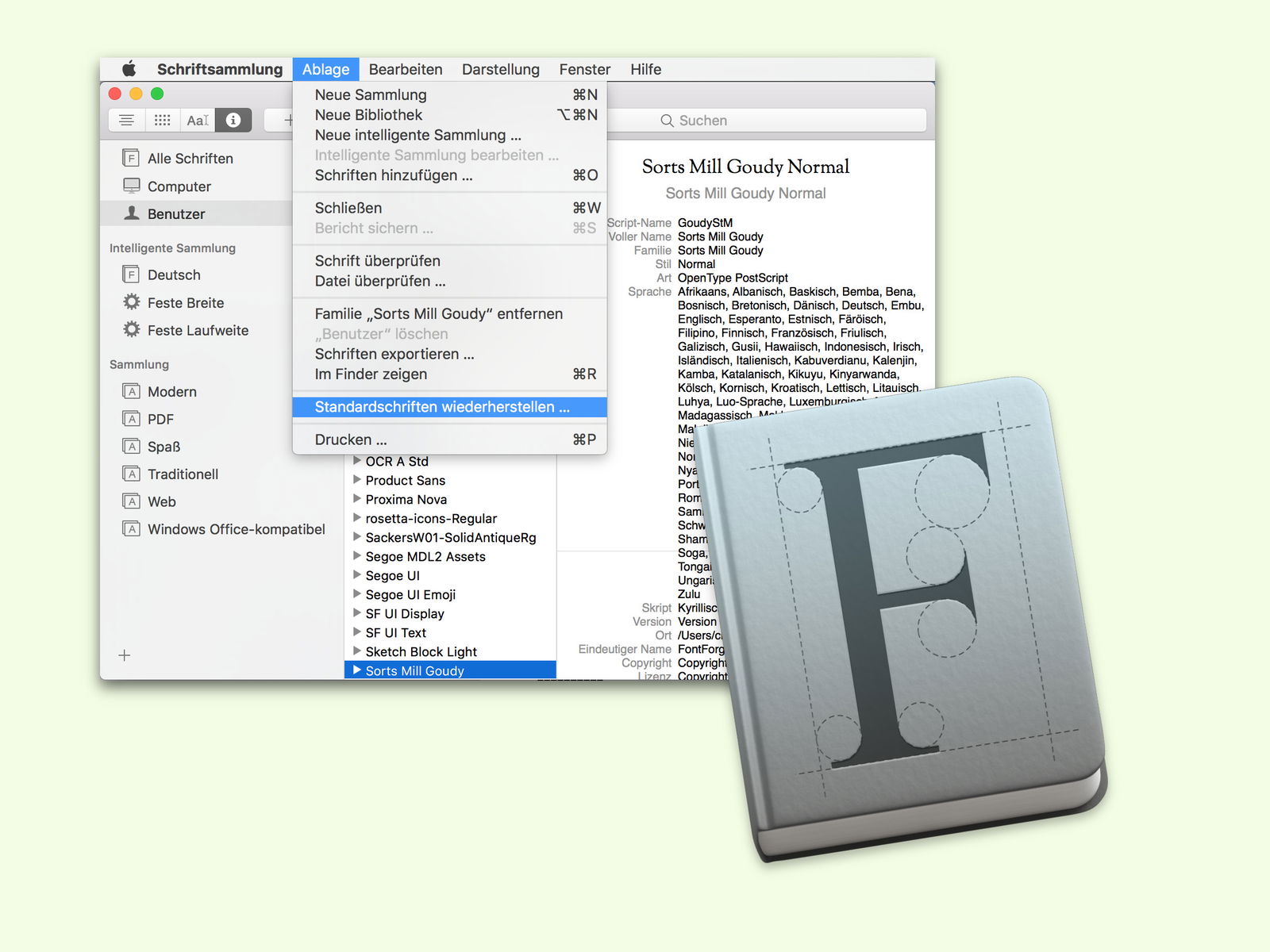Switch to sample list view icon
The height and width of the screenshot is (952, 1270).
[x=126, y=120]
